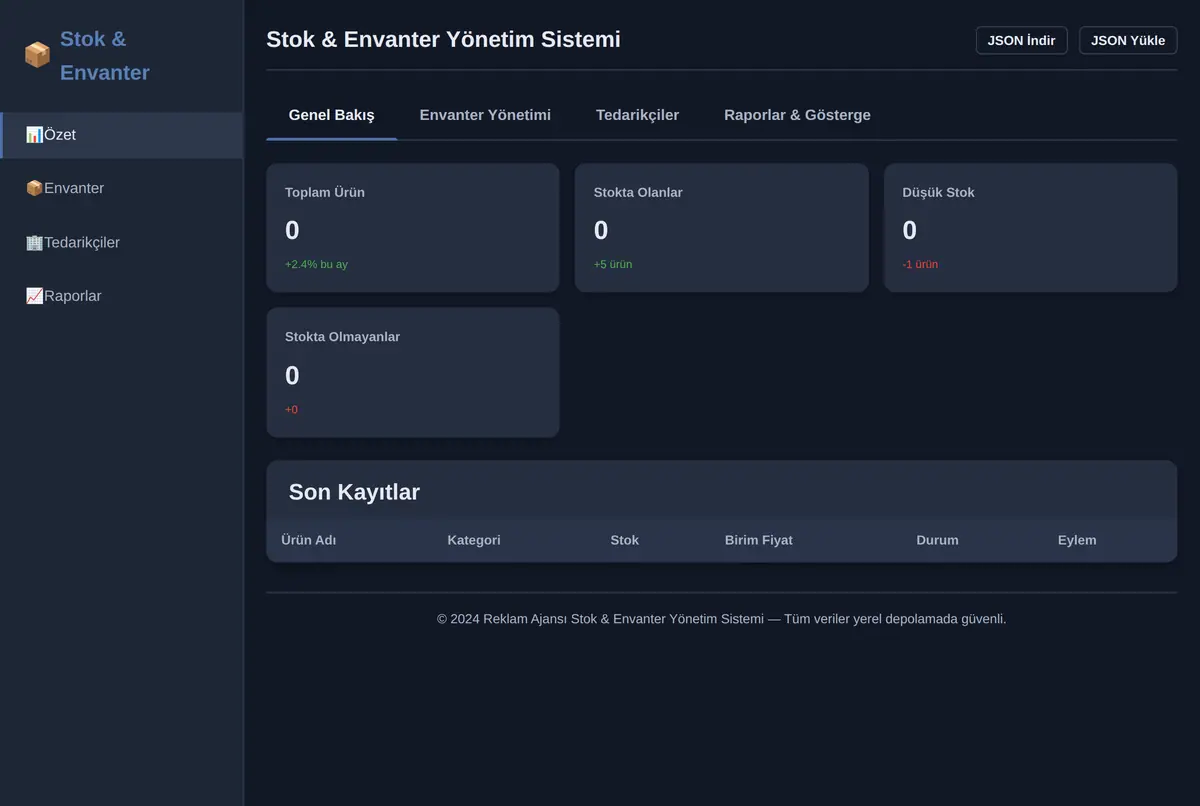Select Raporlar in the sidebar
The height and width of the screenshot is (806, 1200).
[121, 296]
